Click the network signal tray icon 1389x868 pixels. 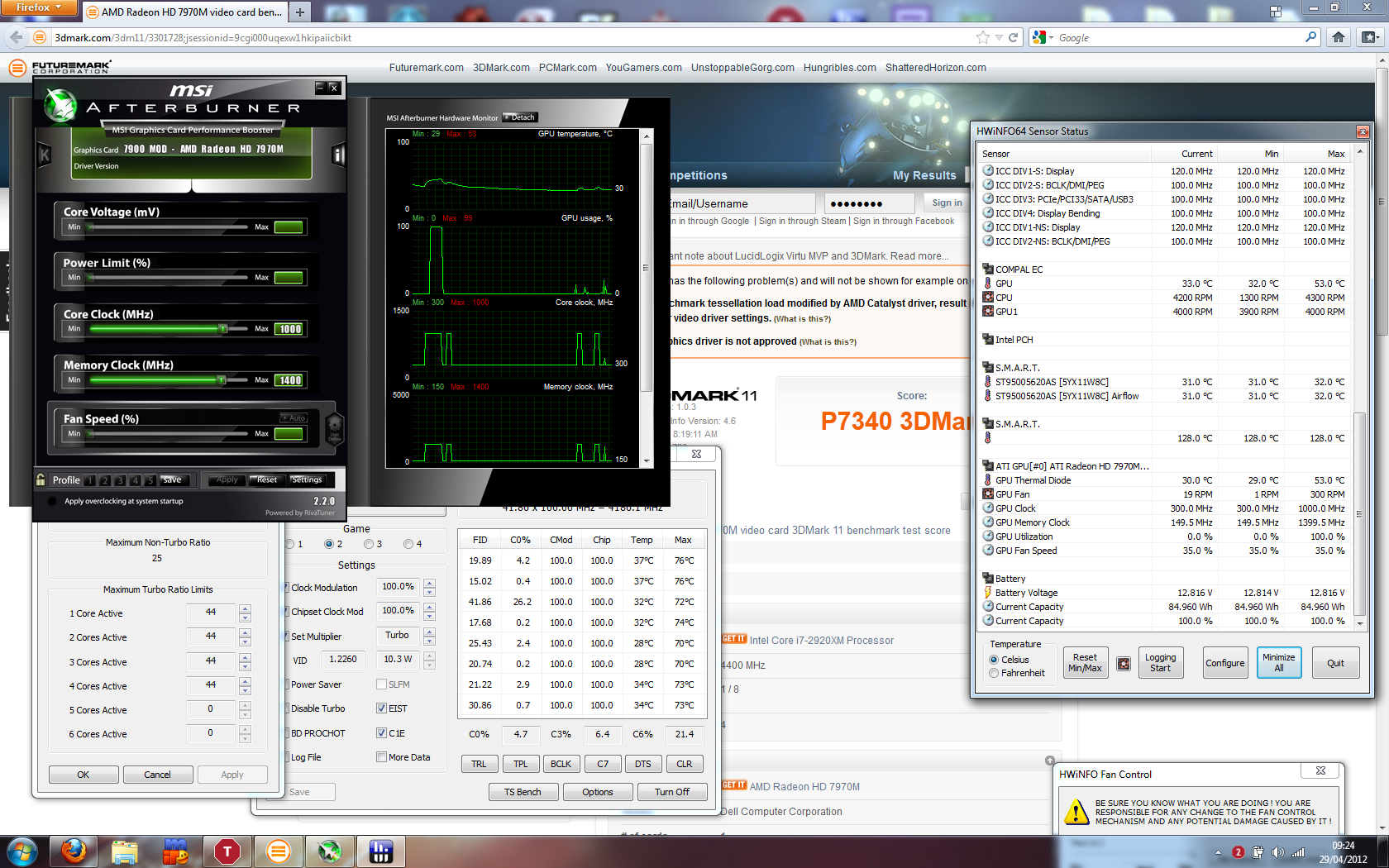pyautogui.click(x=1298, y=852)
